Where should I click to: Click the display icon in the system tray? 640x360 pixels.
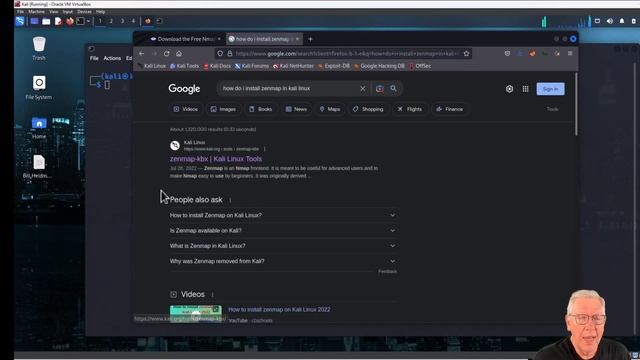[x=597, y=21]
